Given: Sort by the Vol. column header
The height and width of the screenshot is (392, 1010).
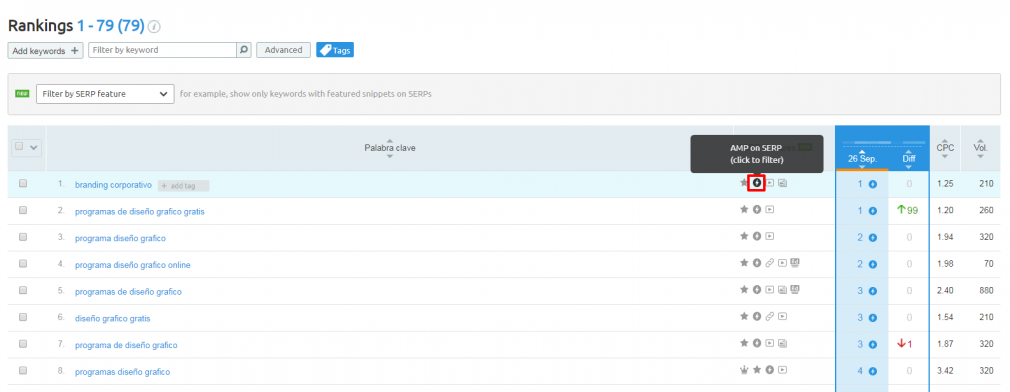Looking at the screenshot, I should pos(981,148).
